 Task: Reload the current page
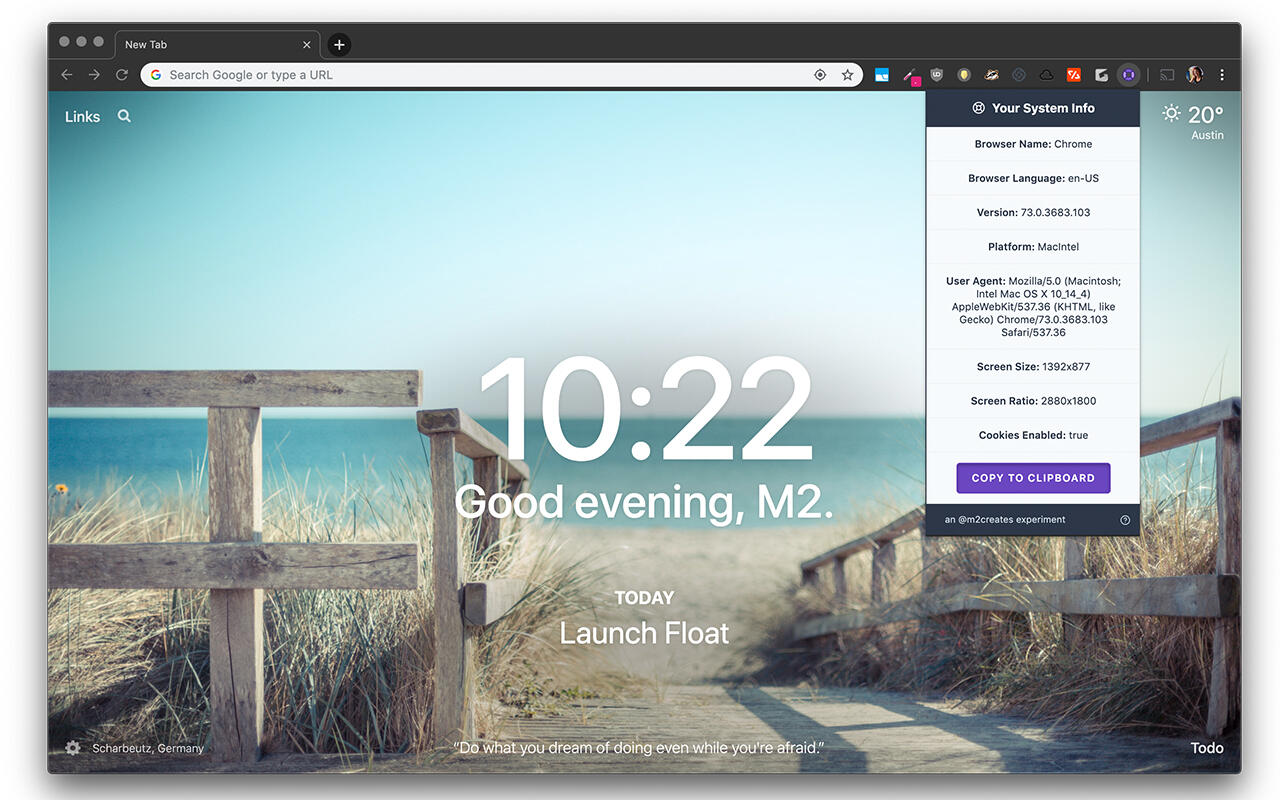(122, 74)
